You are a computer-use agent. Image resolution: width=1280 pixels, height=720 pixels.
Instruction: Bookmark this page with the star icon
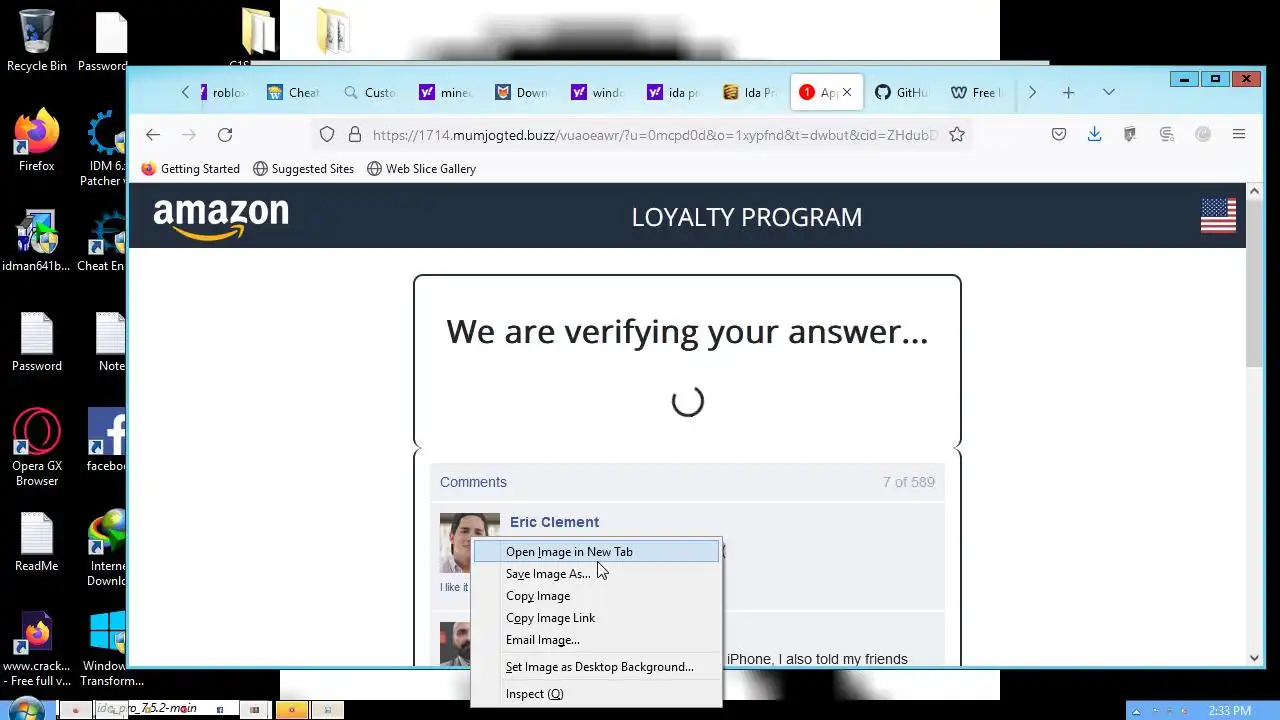point(957,134)
